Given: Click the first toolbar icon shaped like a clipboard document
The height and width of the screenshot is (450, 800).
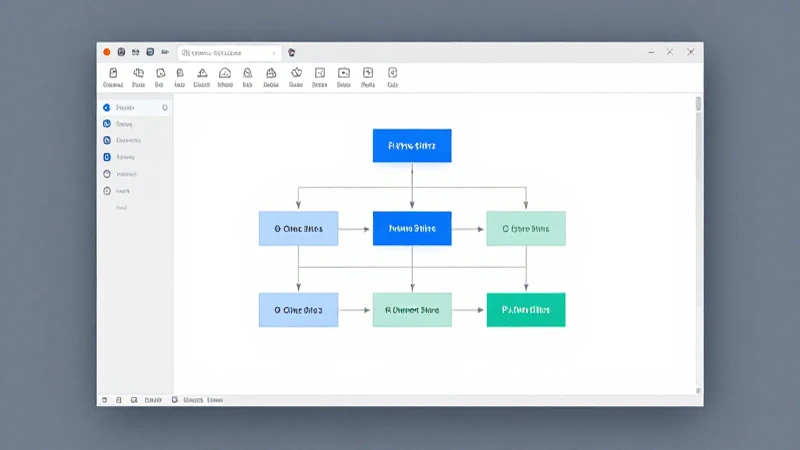Looking at the screenshot, I should point(113,73).
